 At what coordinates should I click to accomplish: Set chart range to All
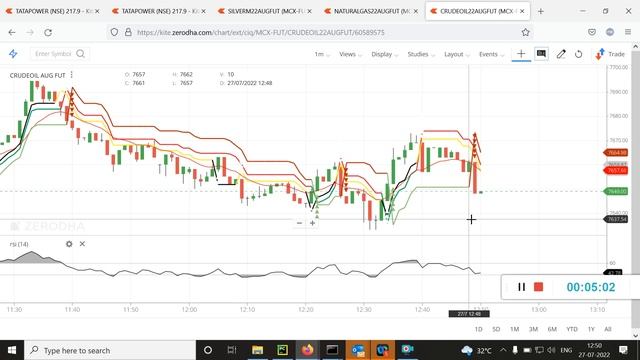(x=608, y=329)
